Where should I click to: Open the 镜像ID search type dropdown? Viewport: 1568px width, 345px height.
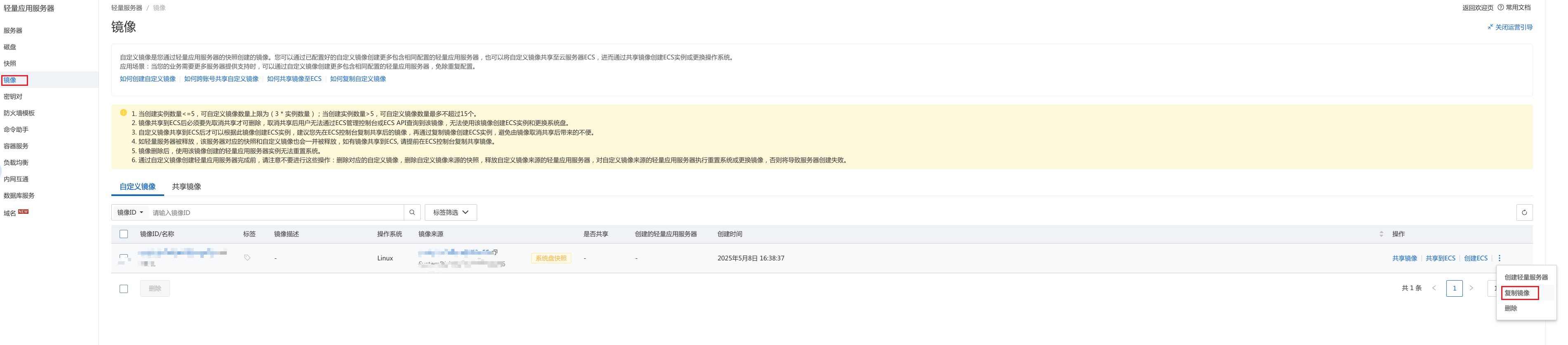click(130, 212)
